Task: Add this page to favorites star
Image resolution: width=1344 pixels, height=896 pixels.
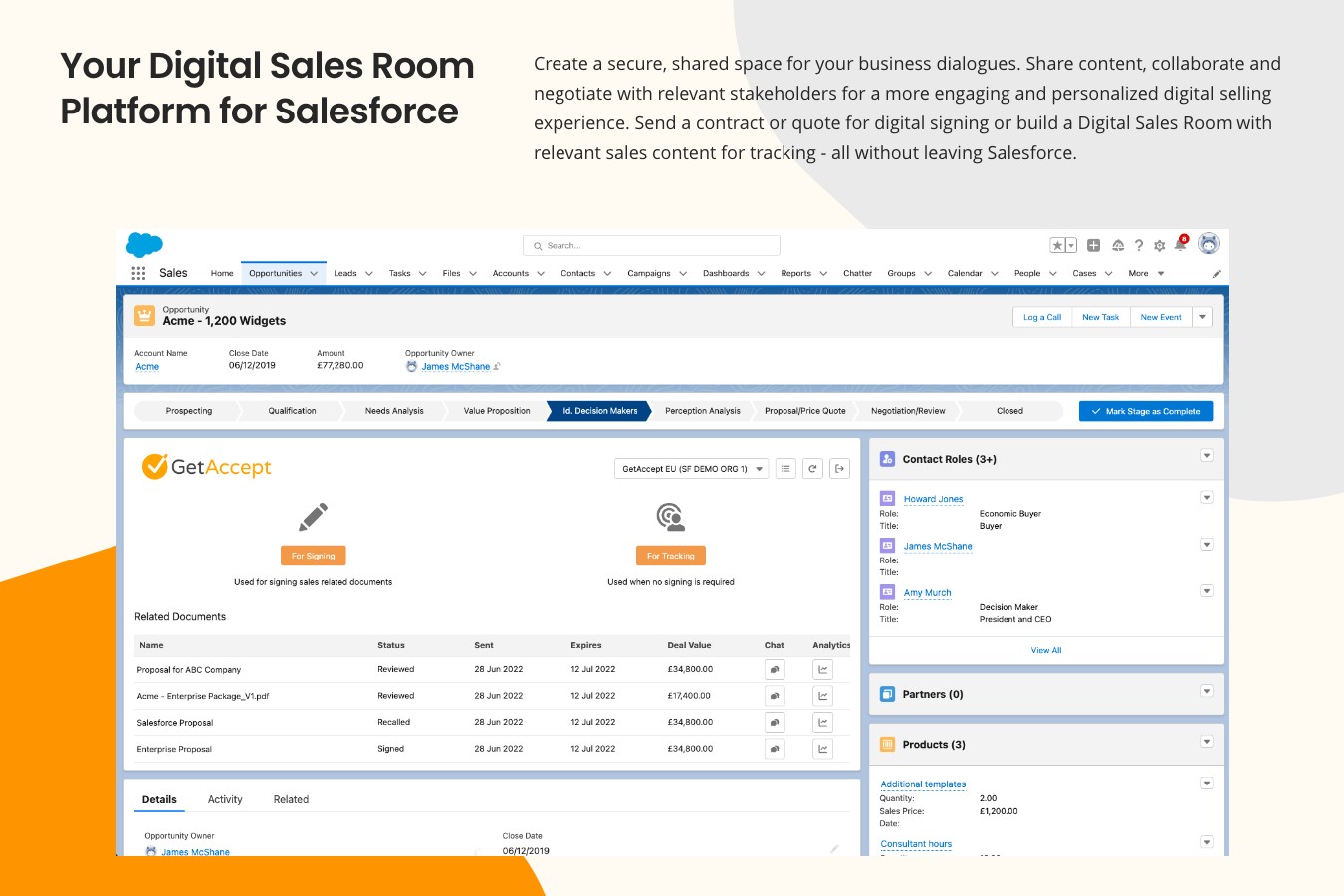Action: point(1057,245)
